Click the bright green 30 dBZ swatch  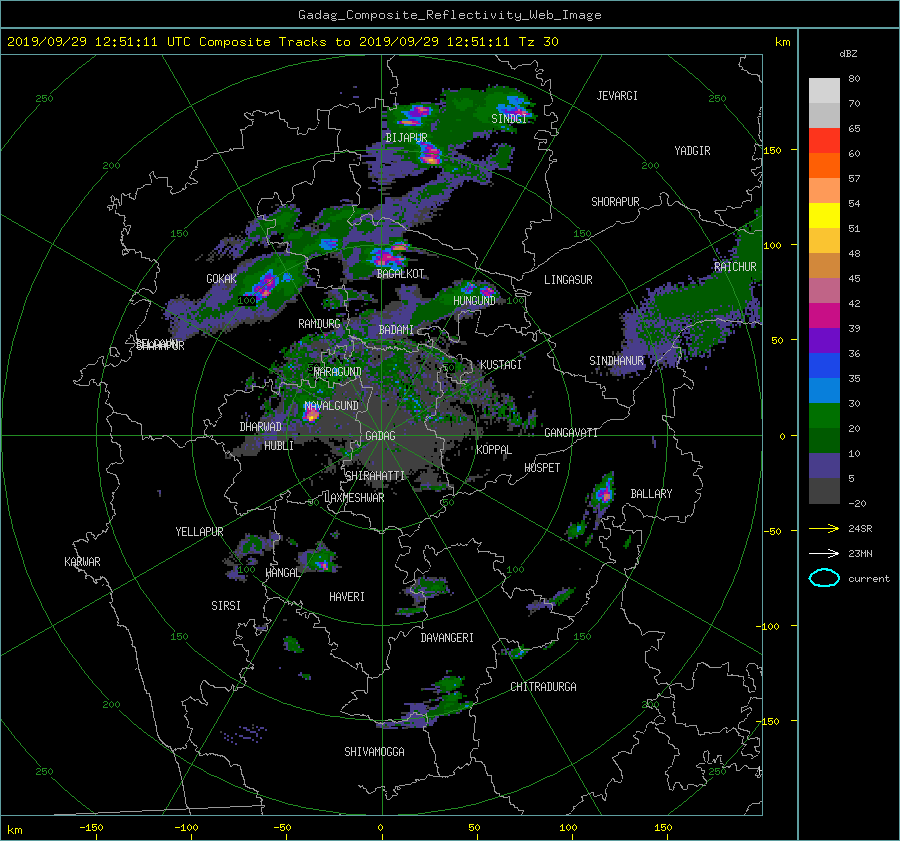click(824, 416)
